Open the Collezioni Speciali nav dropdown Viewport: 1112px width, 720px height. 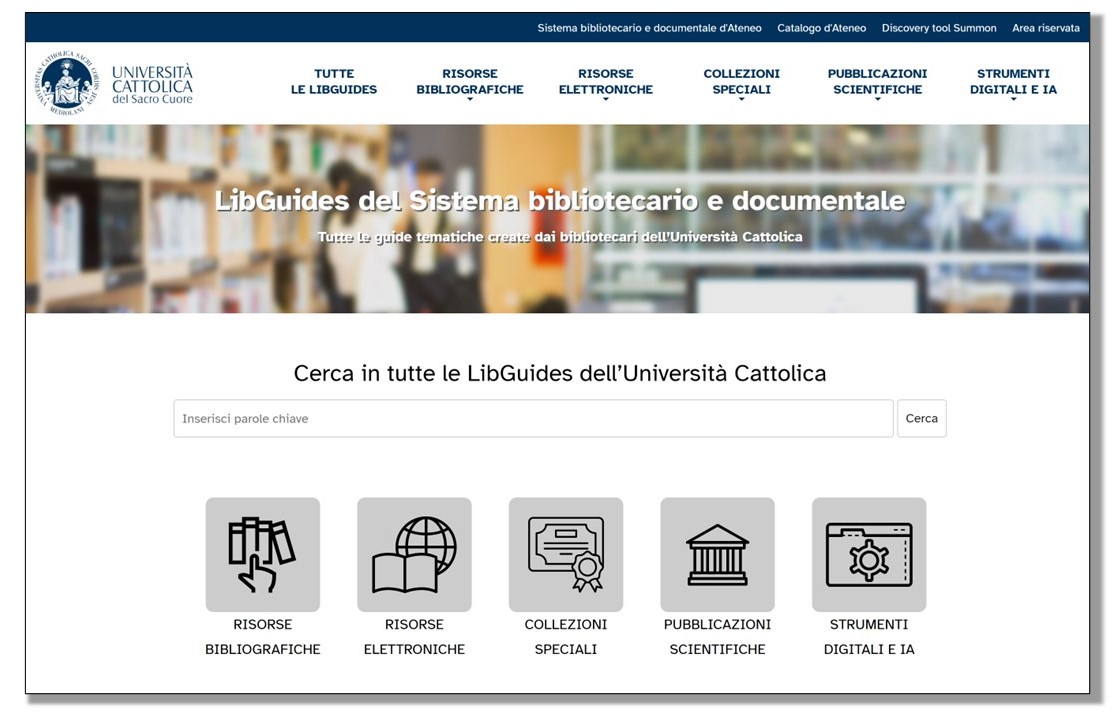tap(741, 82)
